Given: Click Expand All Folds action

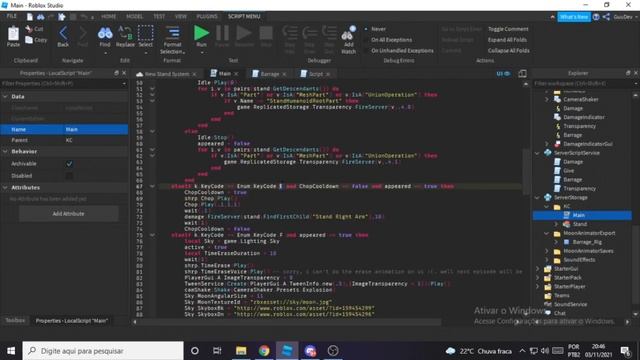Looking at the screenshot, I should [x=507, y=40].
